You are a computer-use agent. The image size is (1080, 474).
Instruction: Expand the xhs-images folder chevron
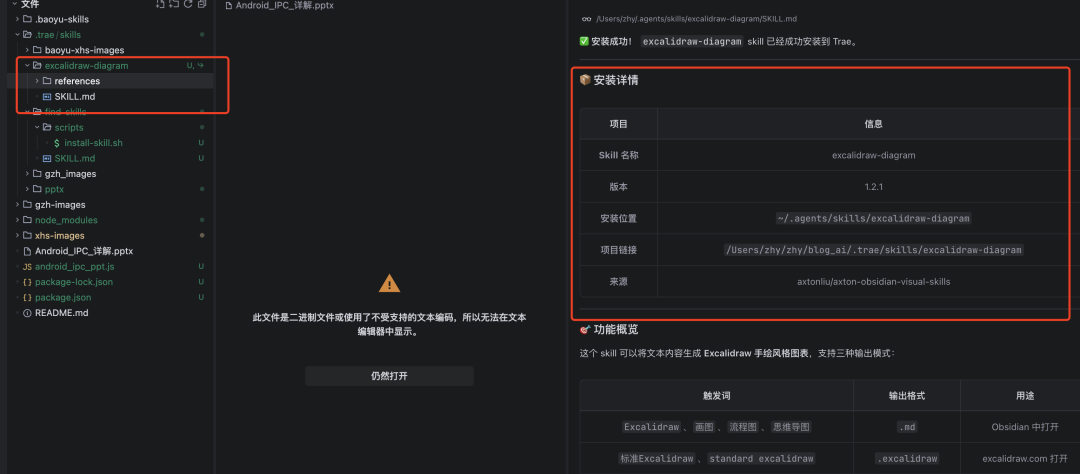click(x=17, y=236)
